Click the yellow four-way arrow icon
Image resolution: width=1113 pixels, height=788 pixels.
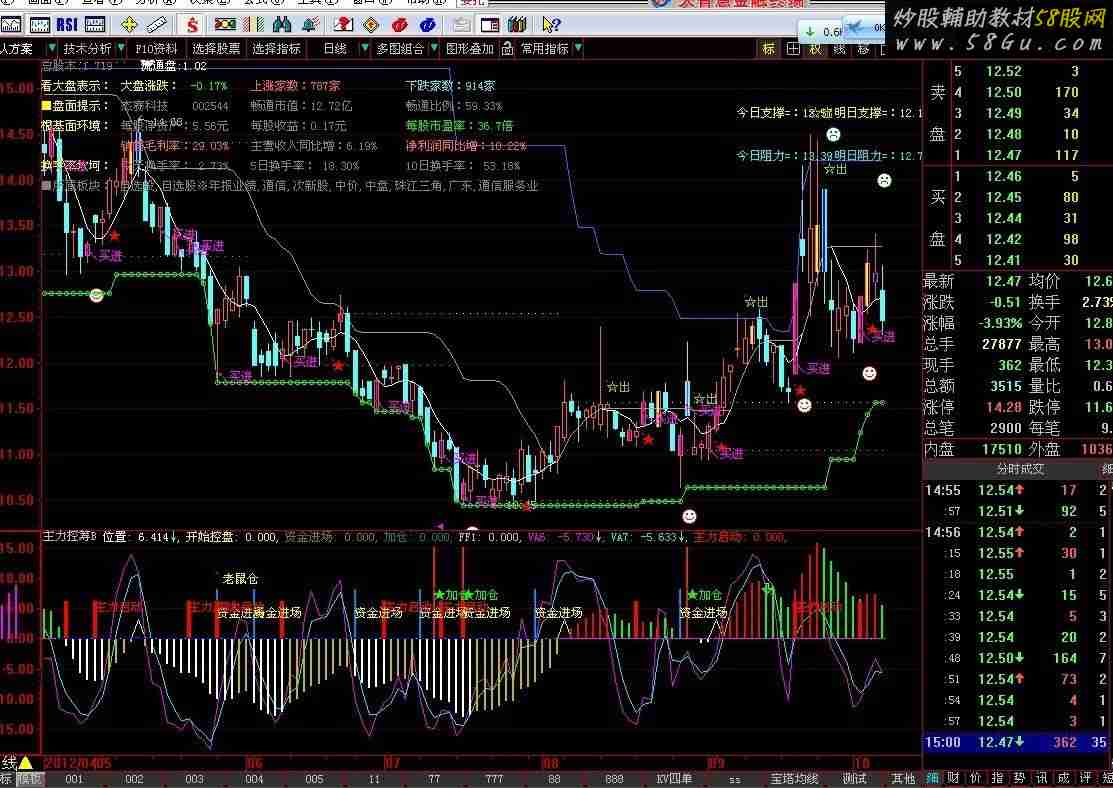(129, 24)
